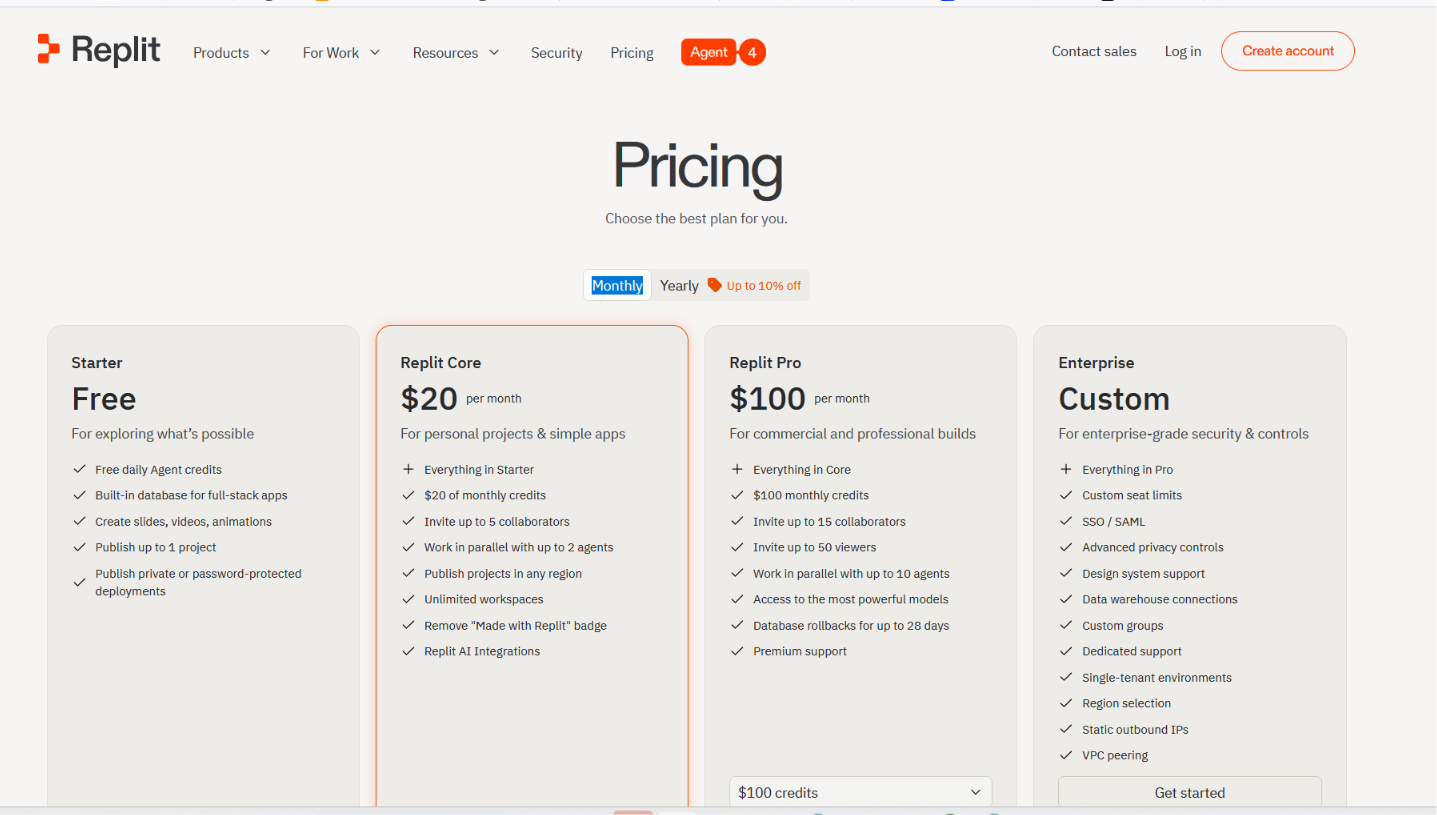This screenshot has width=1437, height=815.
Task: Expand the Resources menu
Action: click(x=456, y=53)
